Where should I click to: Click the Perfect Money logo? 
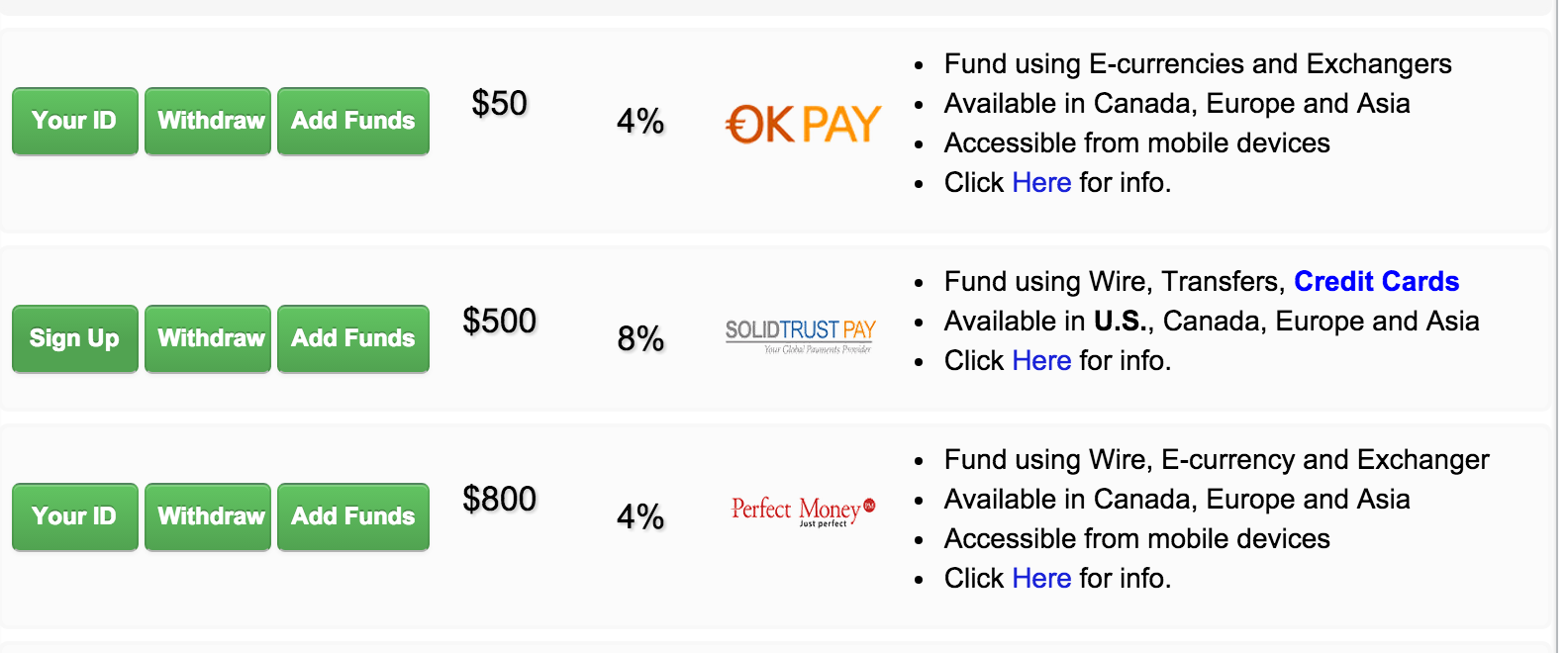[x=802, y=511]
